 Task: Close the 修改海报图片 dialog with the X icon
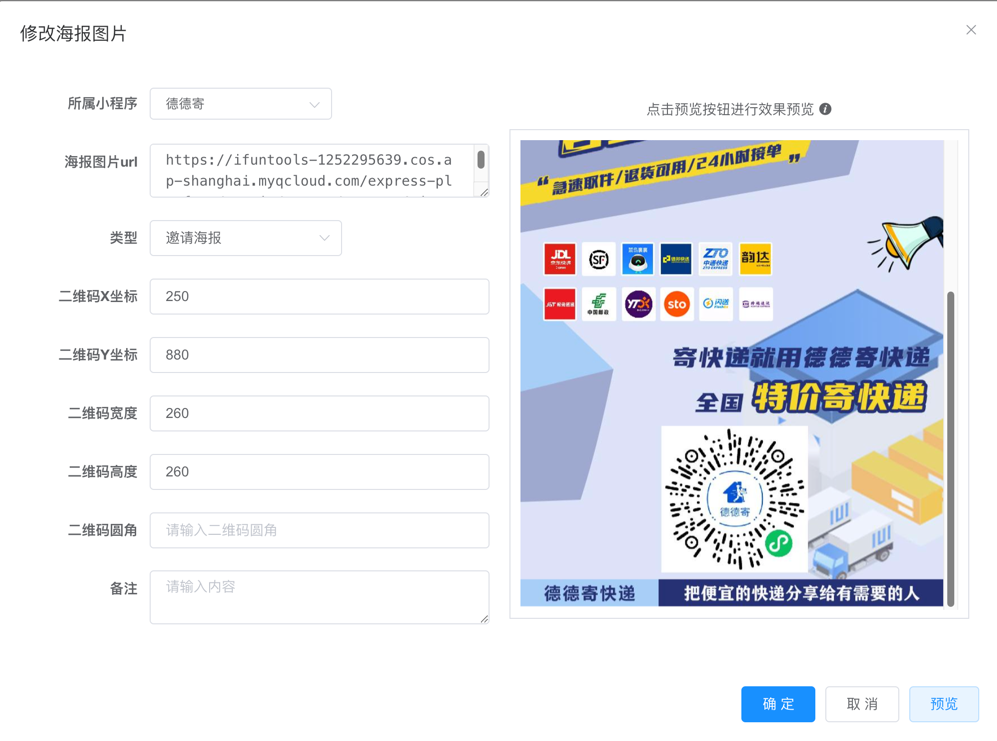(970, 30)
